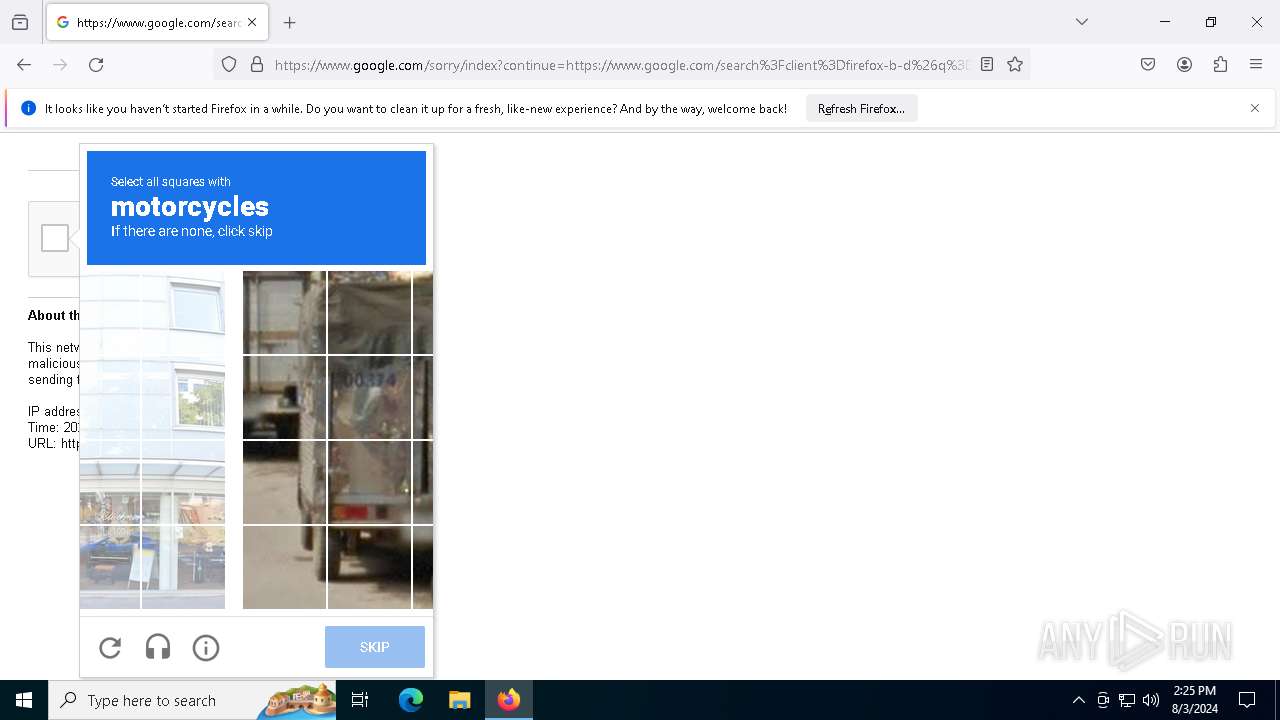The image size is (1280, 720).
Task: Open the Extensions panel
Action: coord(1220,65)
